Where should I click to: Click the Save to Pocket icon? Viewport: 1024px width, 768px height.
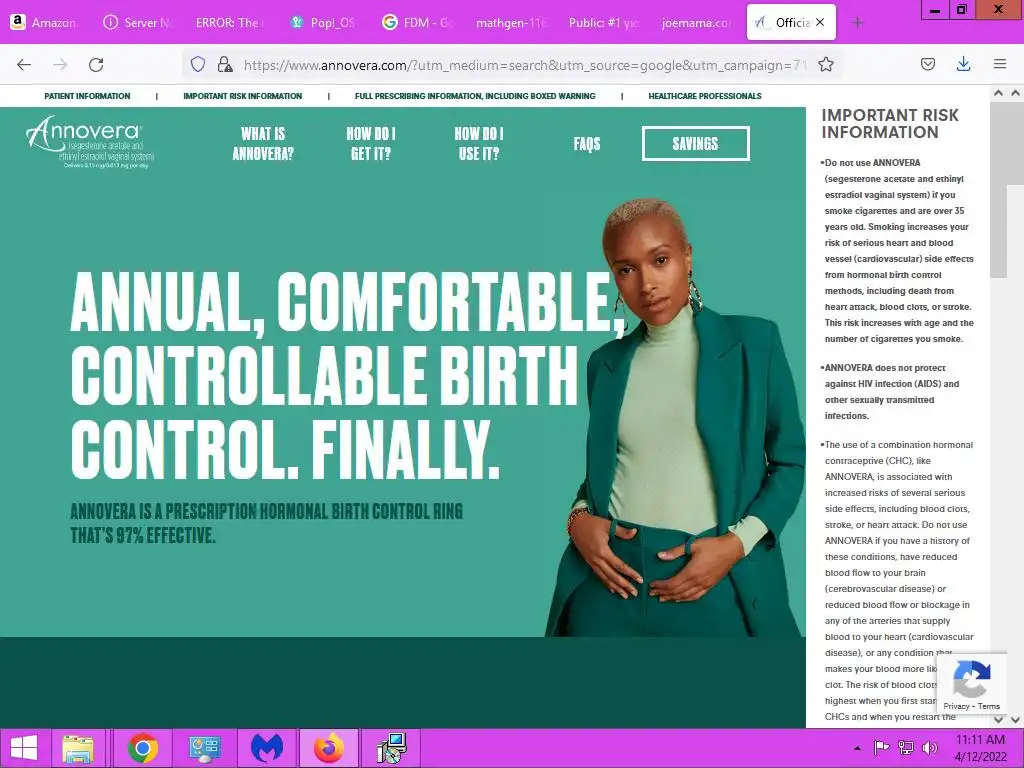coord(927,64)
